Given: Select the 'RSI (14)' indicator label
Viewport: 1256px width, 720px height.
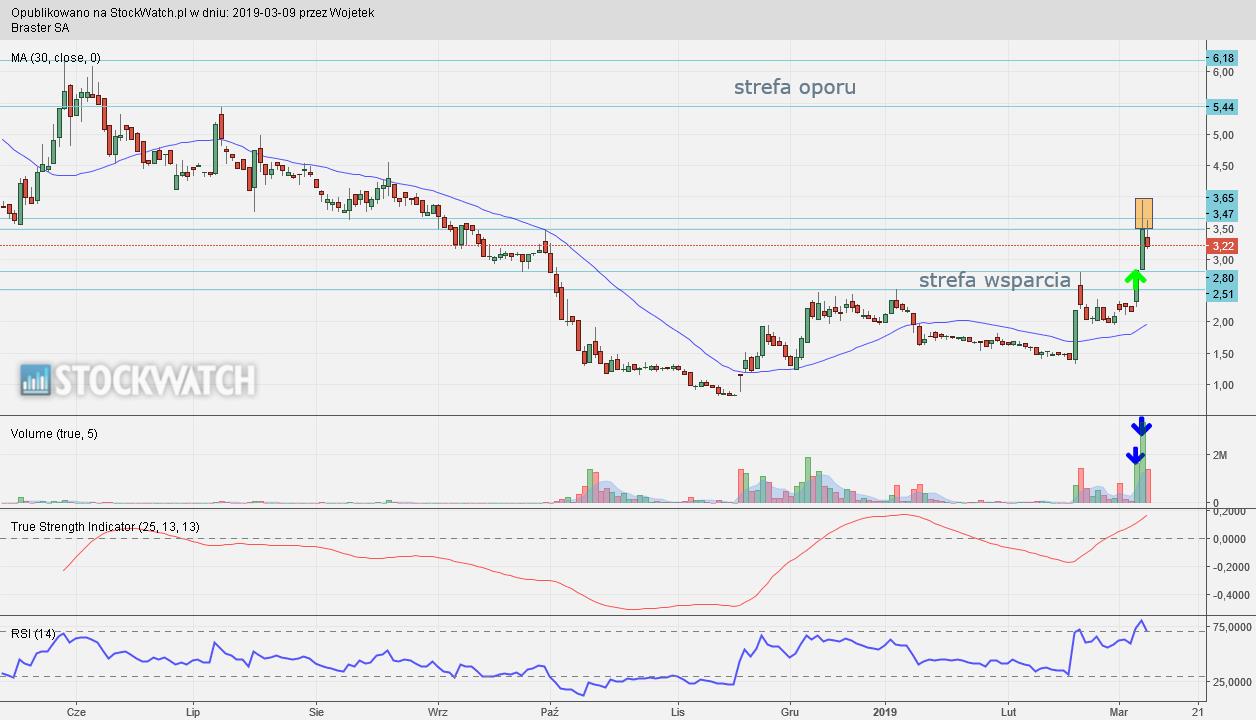Looking at the screenshot, I should tap(33, 633).
